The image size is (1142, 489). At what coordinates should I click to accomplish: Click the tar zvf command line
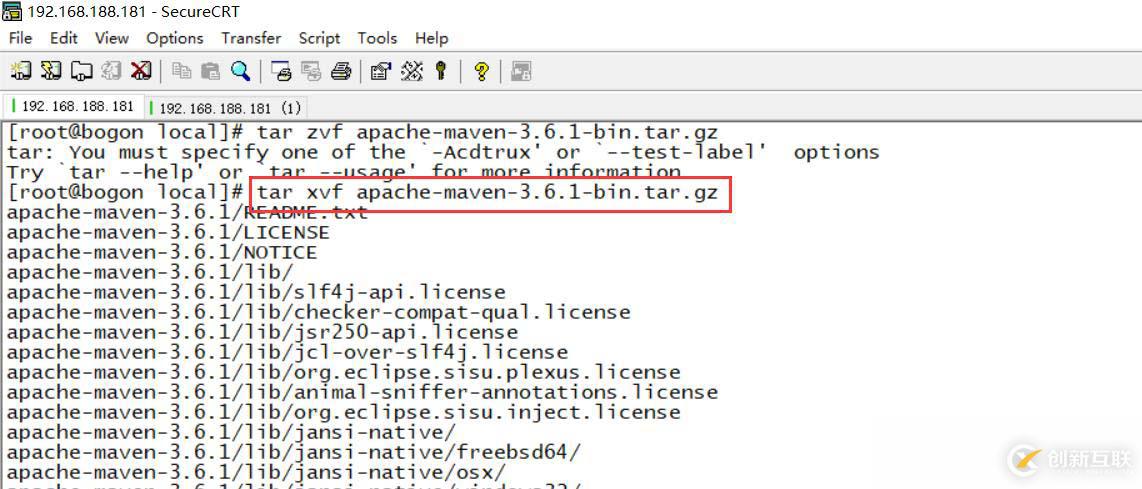363,133
